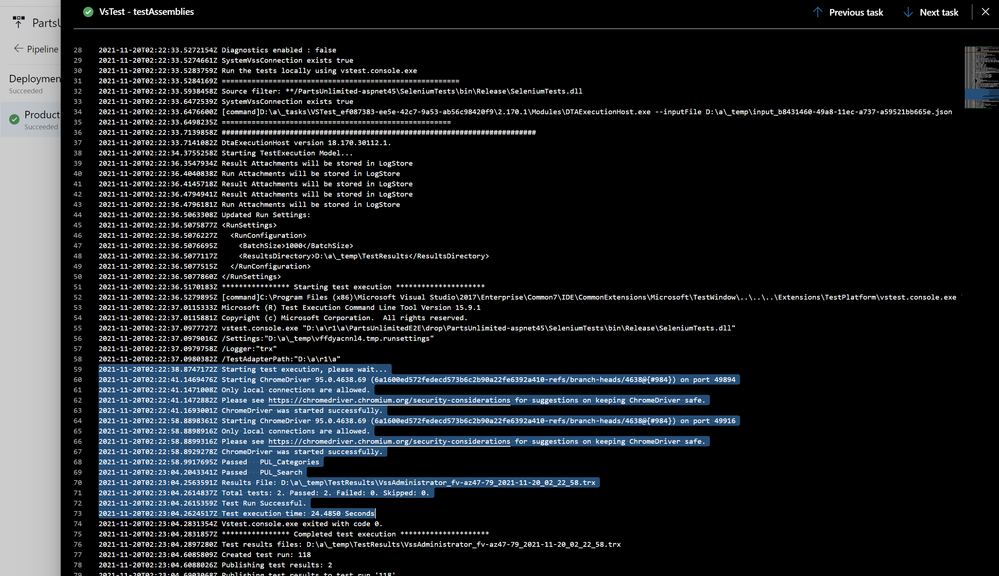
Task: Click the Next task down-arrow icon
Action: click(x=908, y=12)
